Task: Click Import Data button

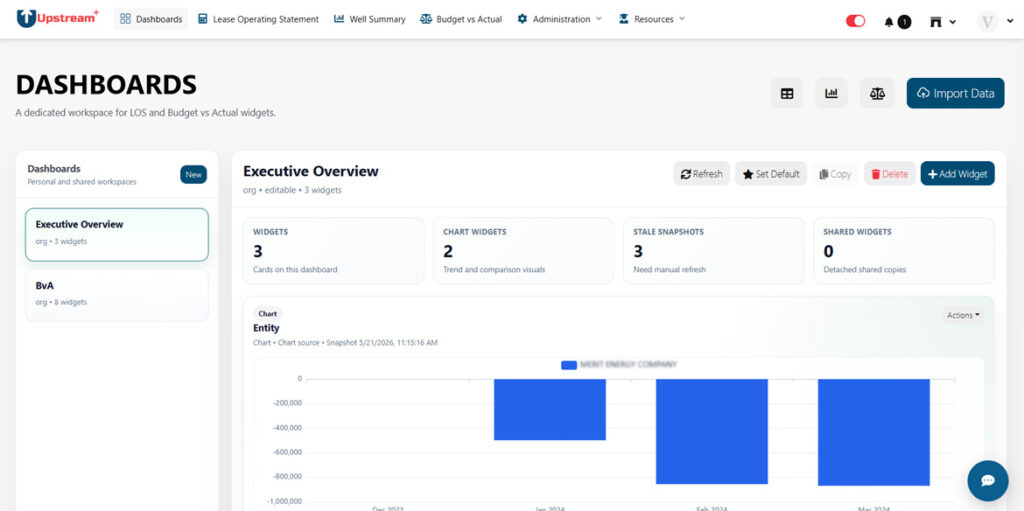Action: click(x=955, y=93)
